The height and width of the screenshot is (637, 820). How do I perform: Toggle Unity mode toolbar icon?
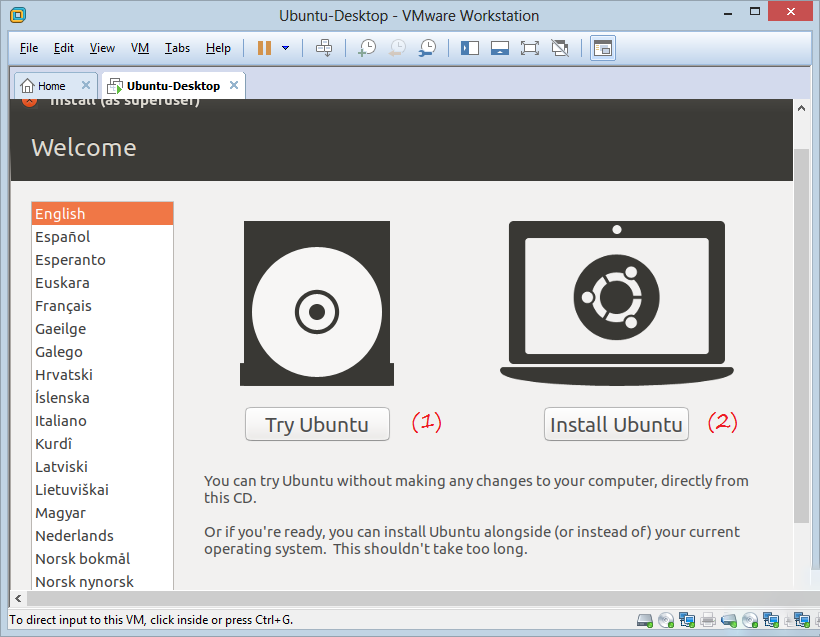pyautogui.click(x=560, y=48)
